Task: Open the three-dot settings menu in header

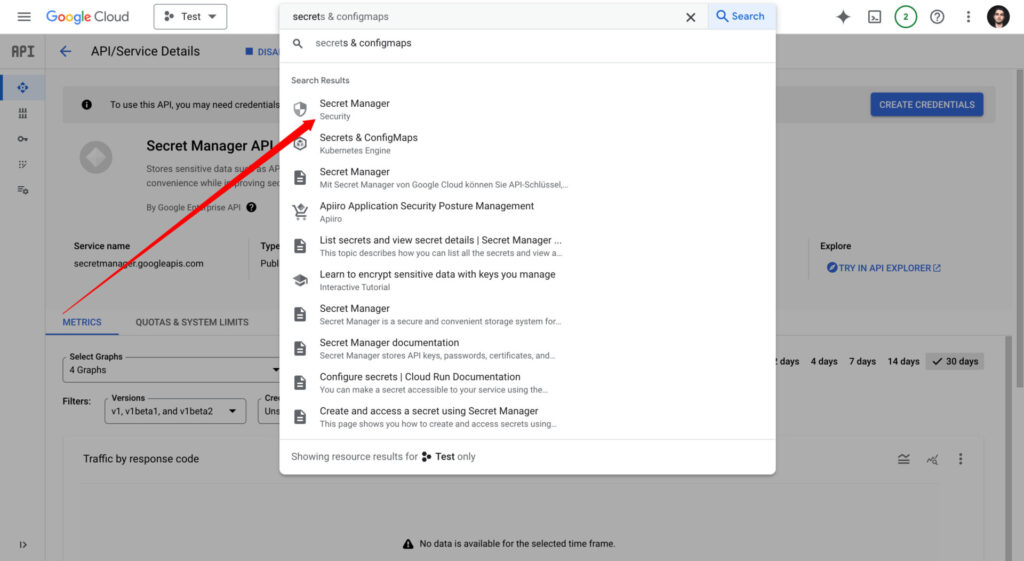Action: pos(968,17)
